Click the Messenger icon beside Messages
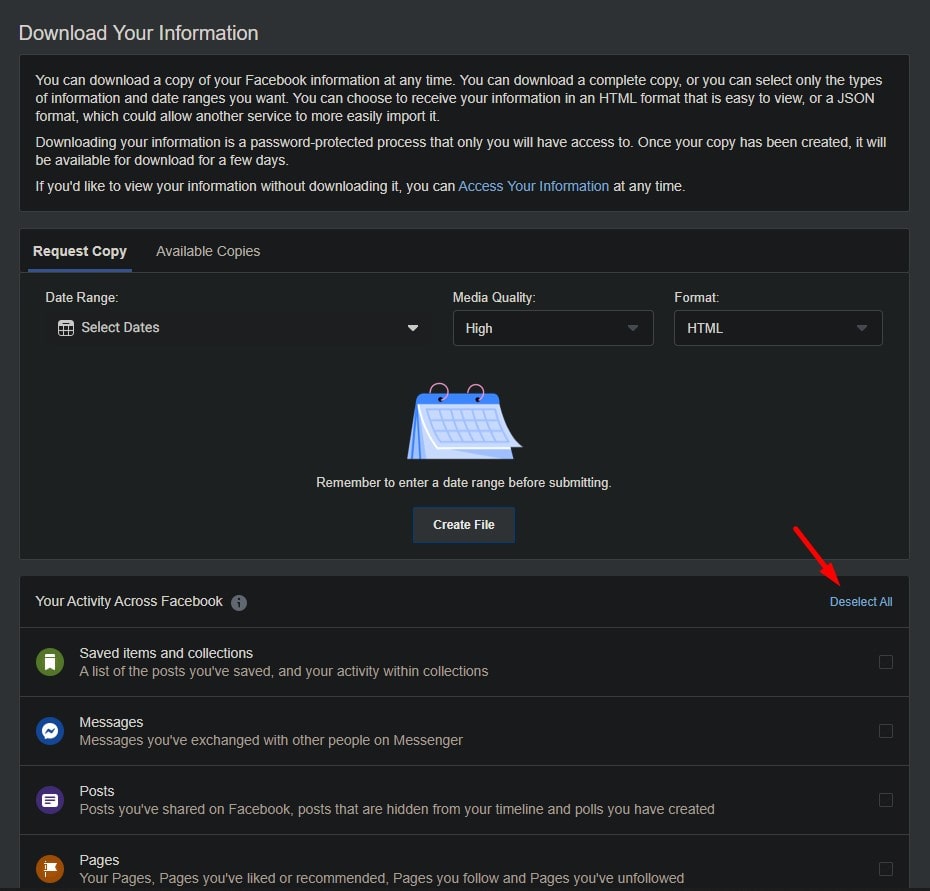Viewport: 930px width, 891px height. [x=50, y=731]
